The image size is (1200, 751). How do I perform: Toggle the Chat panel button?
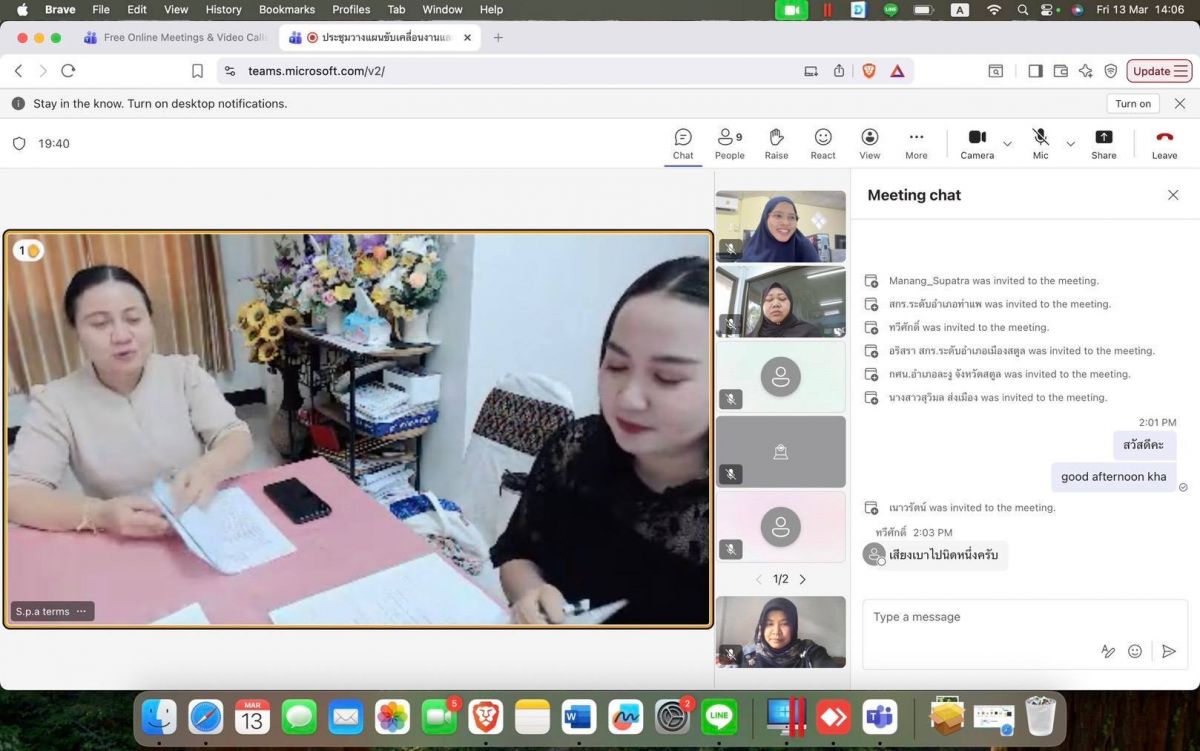683,143
